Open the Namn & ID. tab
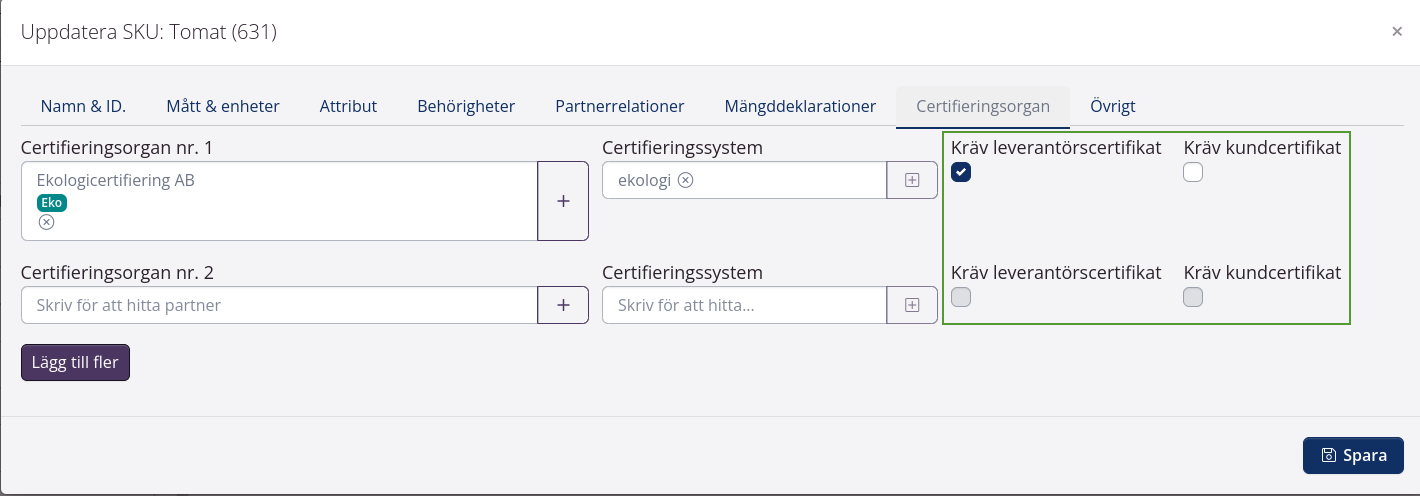1420x496 pixels. (x=83, y=106)
